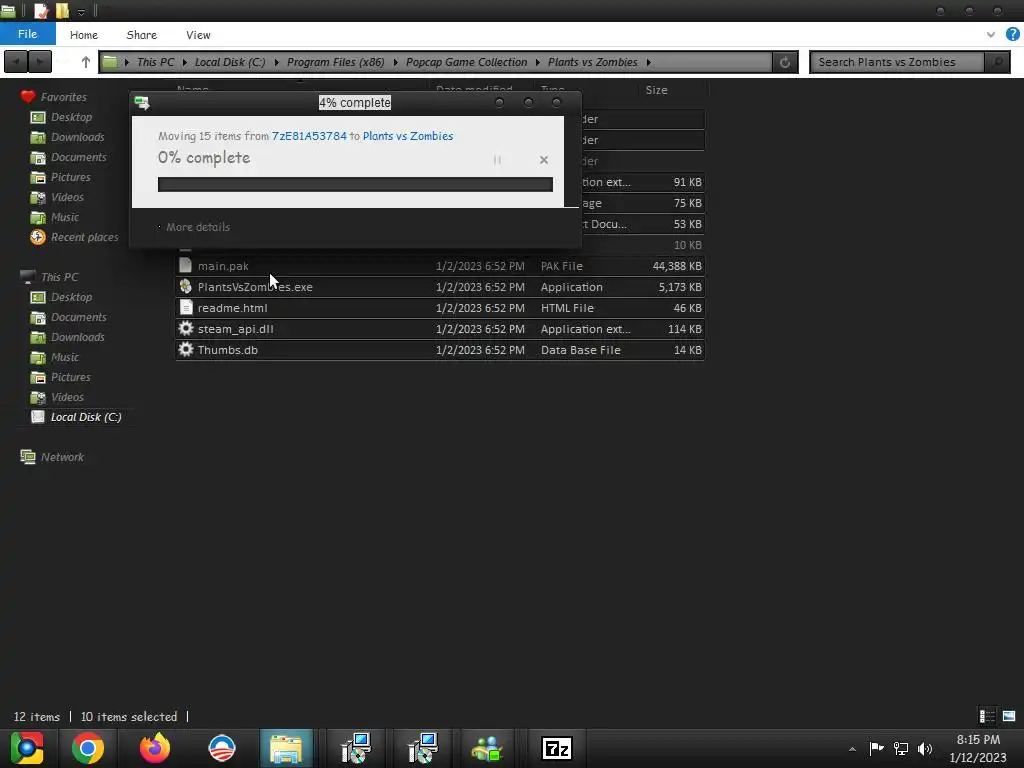Select the main.pak file
The width and height of the screenshot is (1024, 768).
pos(440,266)
